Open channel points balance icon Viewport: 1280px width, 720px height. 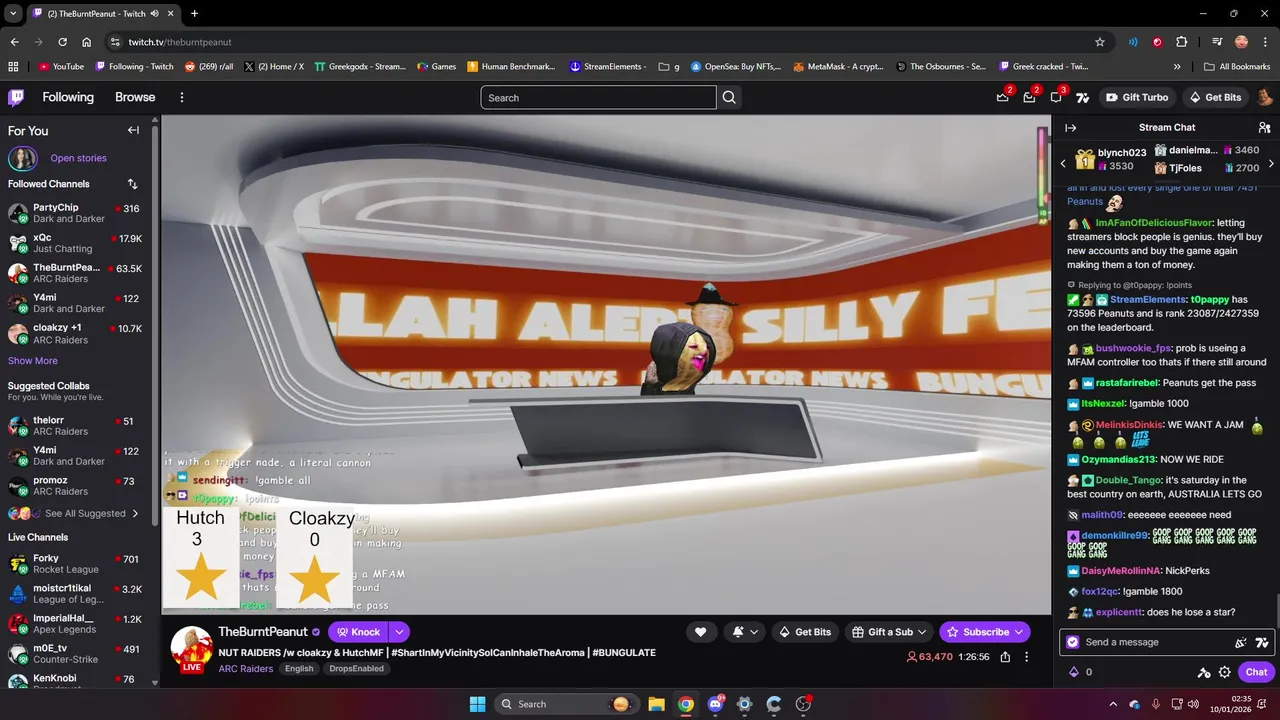[x=1075, y=672]
